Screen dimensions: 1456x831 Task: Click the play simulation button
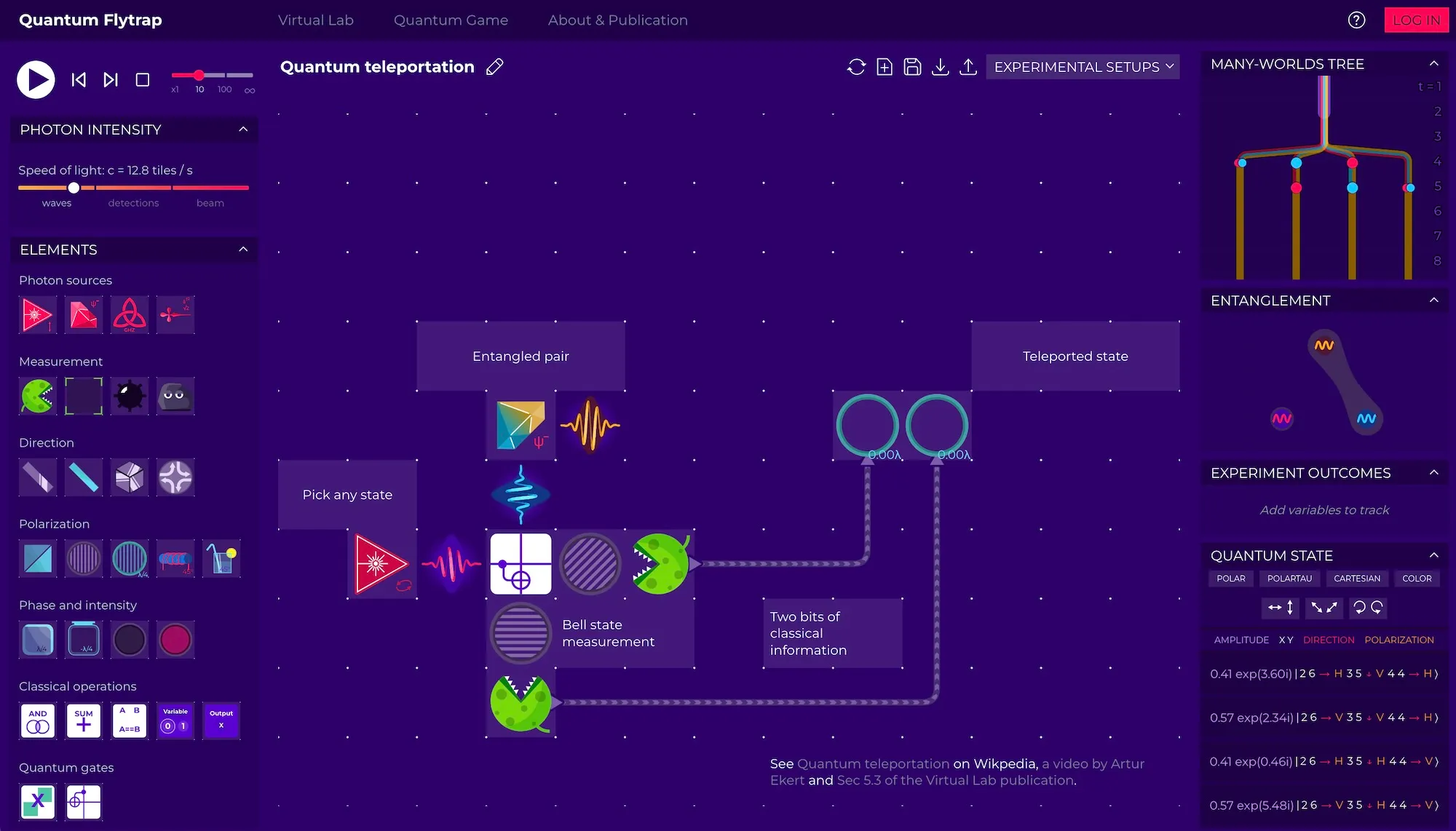(36, 79)
